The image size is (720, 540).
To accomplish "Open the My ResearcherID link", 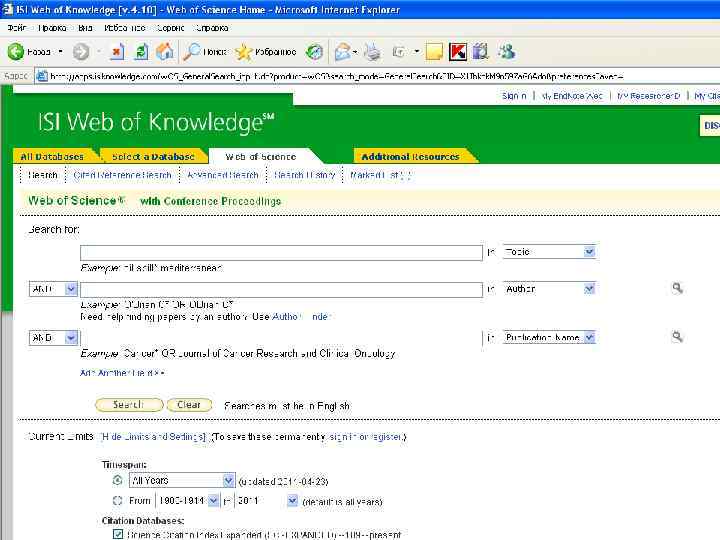I will [648, 96].
